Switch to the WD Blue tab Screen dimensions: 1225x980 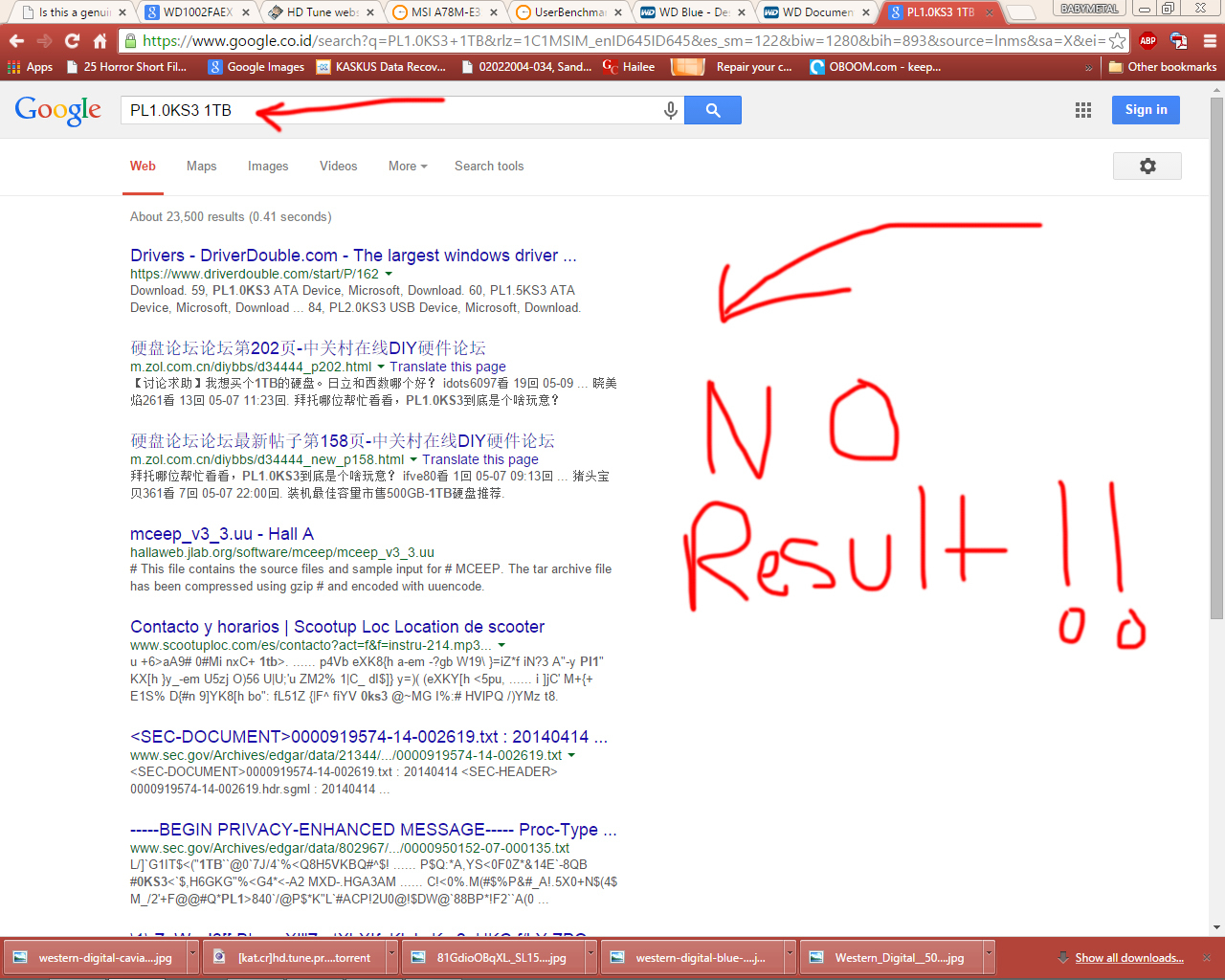[x=692, y=12]
